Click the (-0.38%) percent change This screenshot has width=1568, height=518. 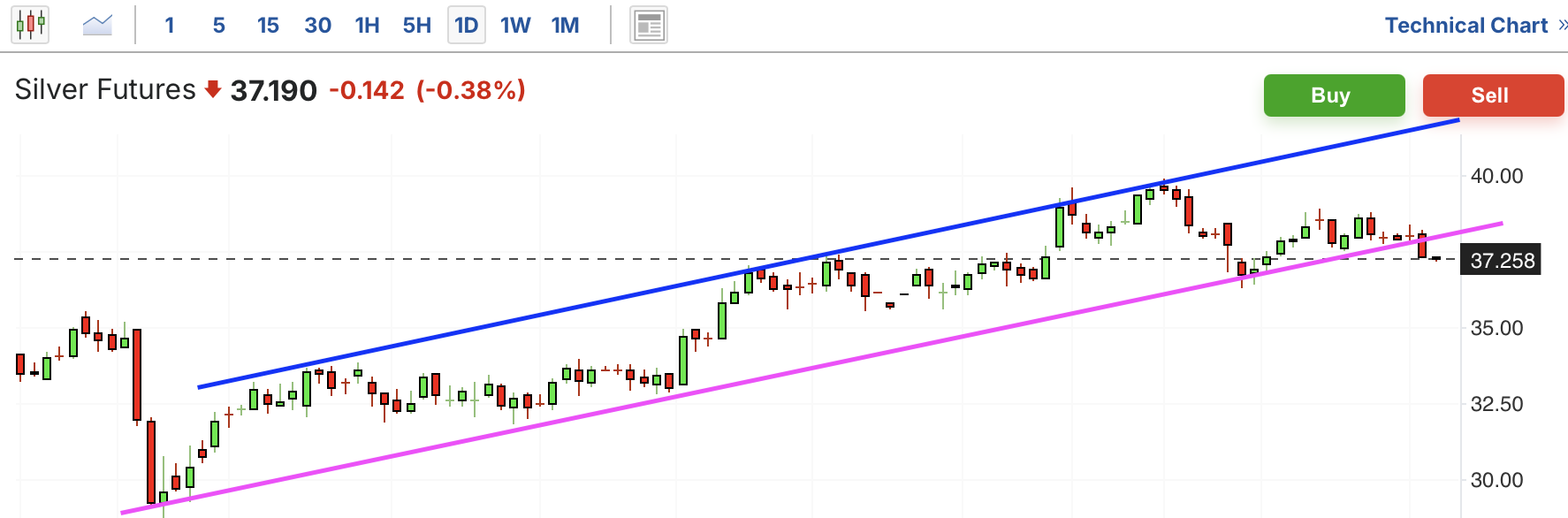pos(471,90)
